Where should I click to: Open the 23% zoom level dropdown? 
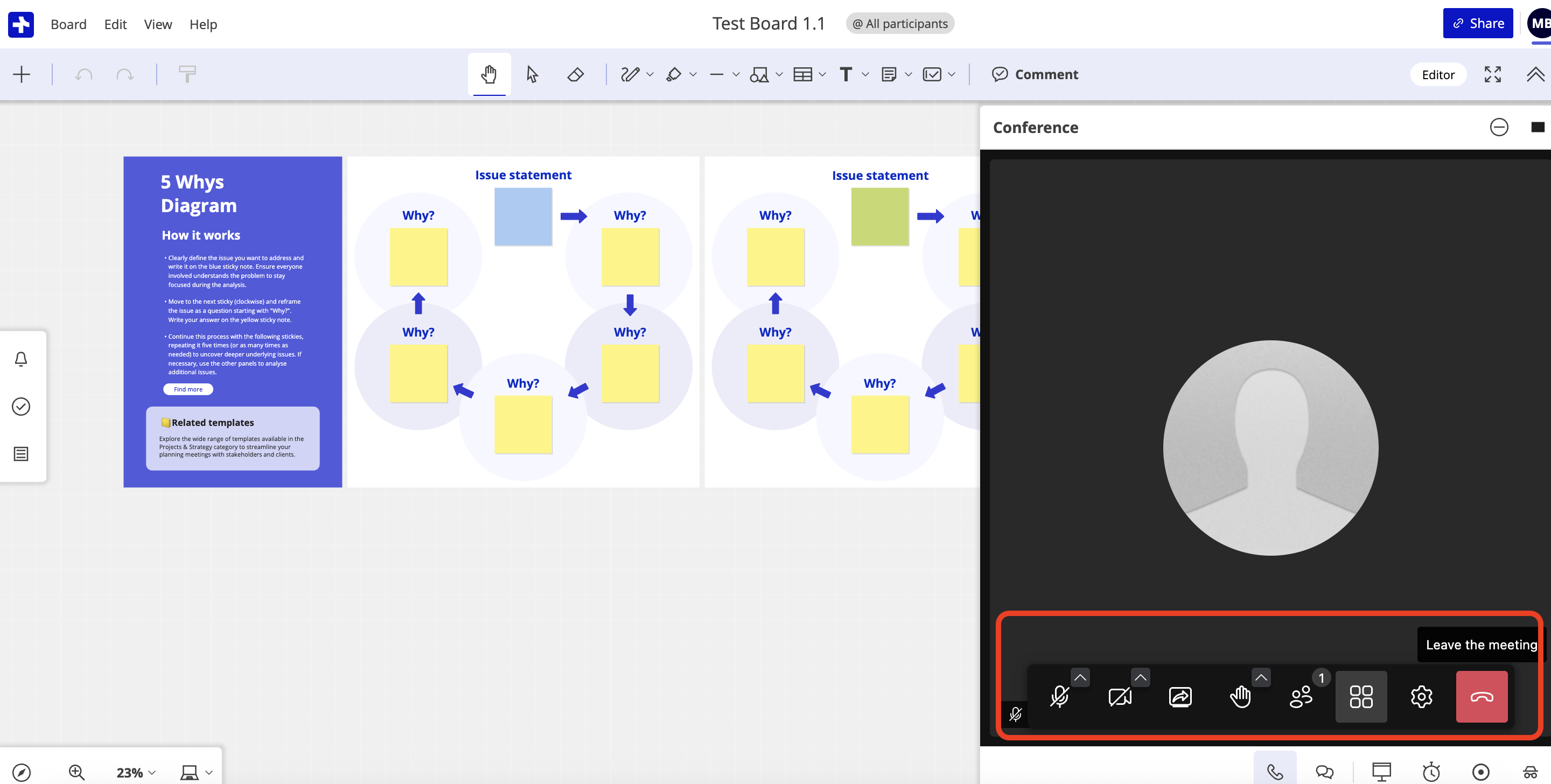tap(136, 772)
